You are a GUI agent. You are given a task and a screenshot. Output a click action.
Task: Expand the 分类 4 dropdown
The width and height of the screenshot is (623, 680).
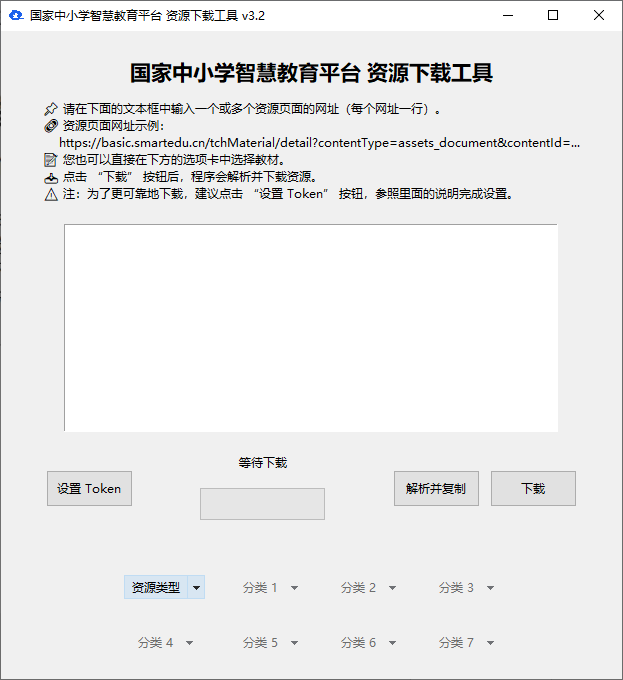point(165,643)
